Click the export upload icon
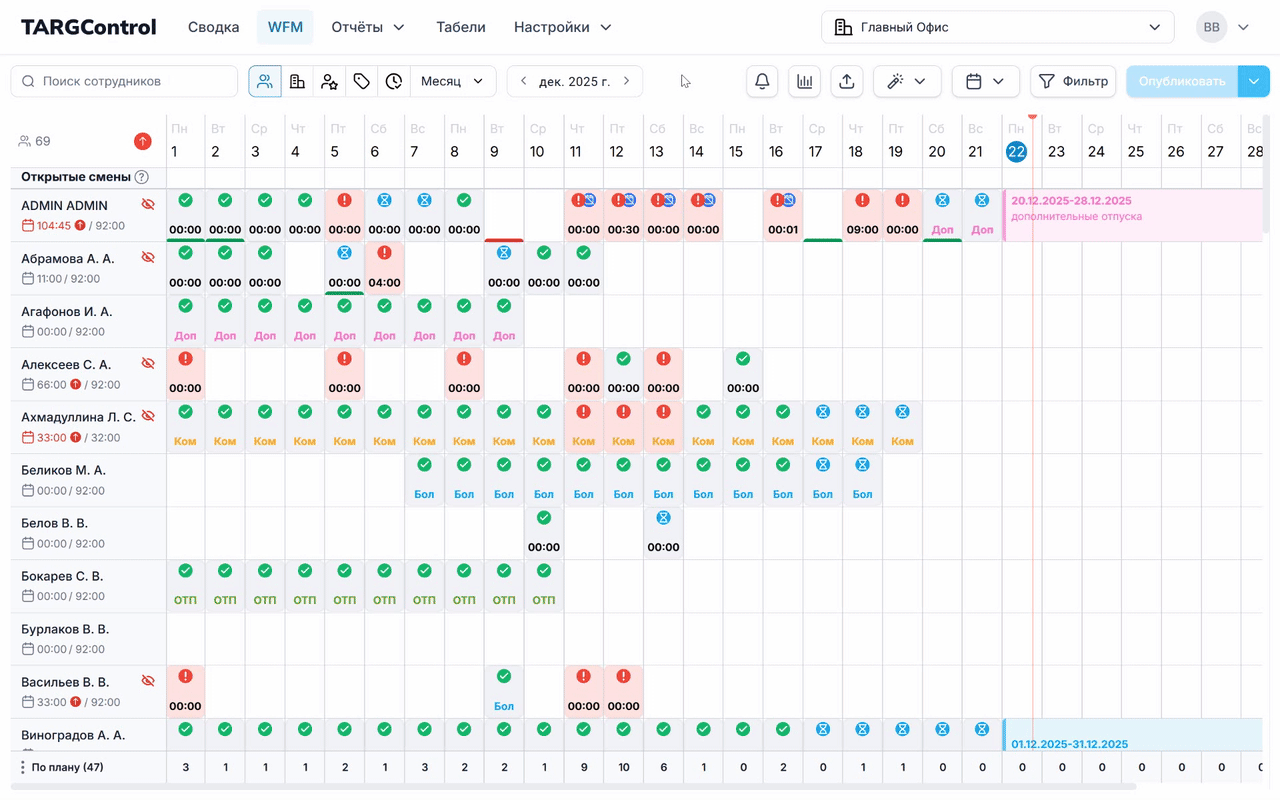The width and height of the screenshot is (1280, 800). coord(846,82)
